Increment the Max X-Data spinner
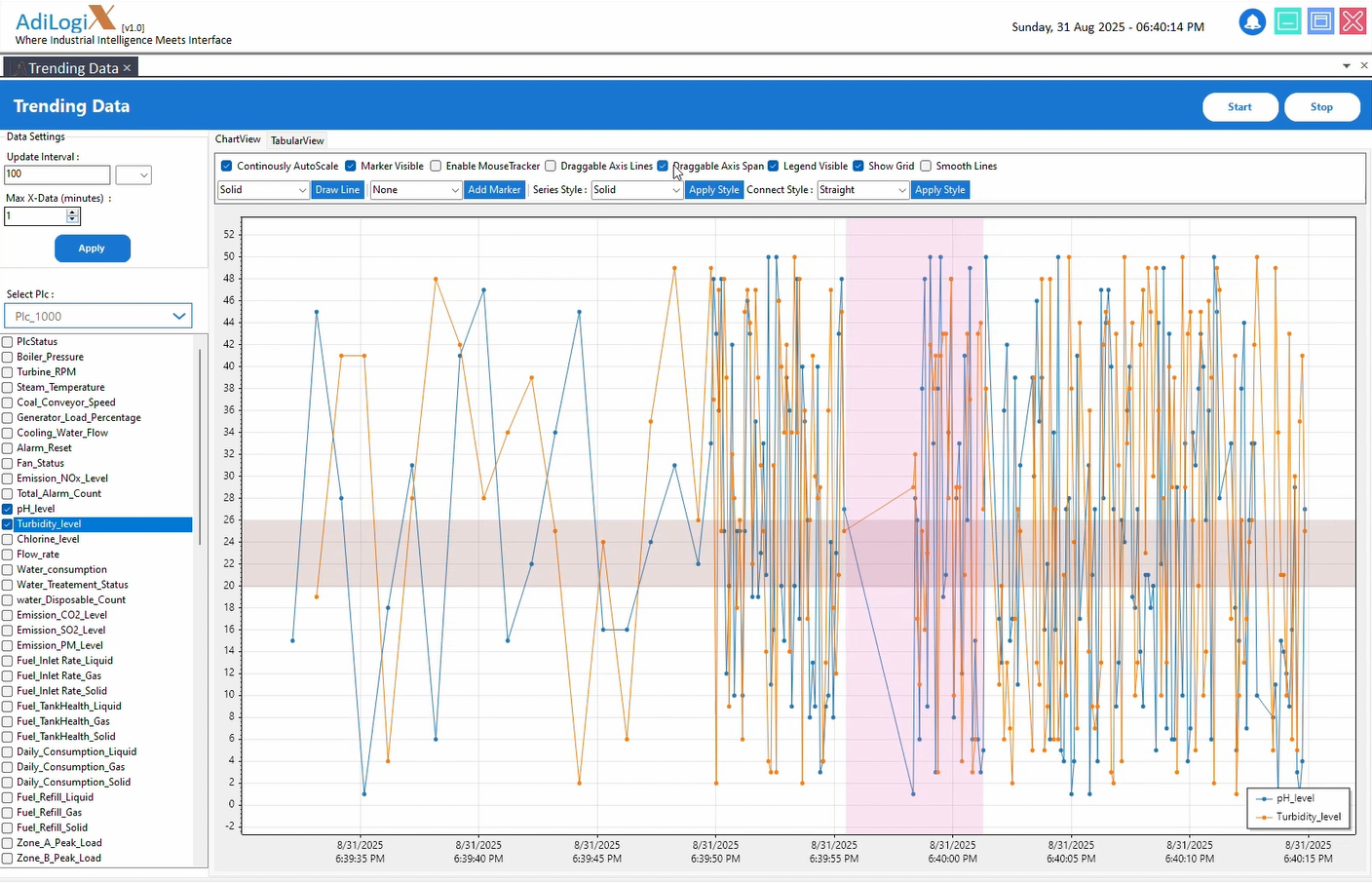 73,212
